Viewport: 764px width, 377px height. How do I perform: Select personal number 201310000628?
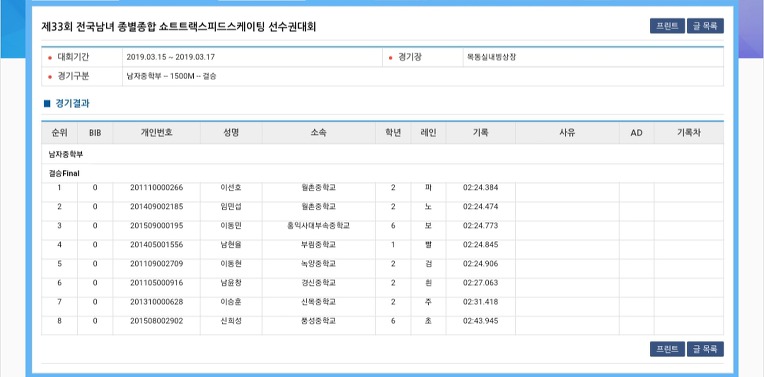pos(156,302)
